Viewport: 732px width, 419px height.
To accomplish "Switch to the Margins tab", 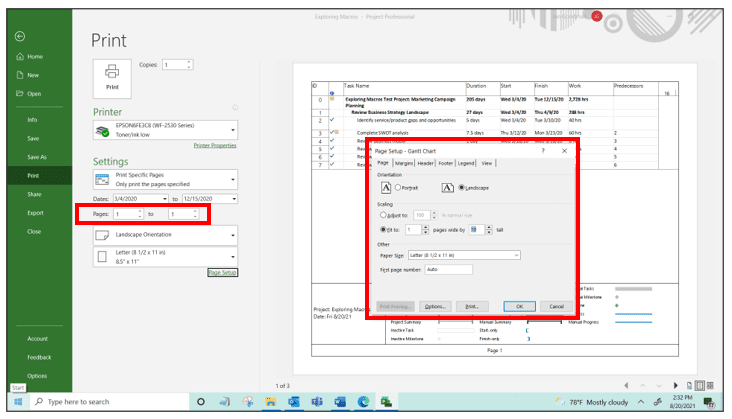I will click(404, 163).
